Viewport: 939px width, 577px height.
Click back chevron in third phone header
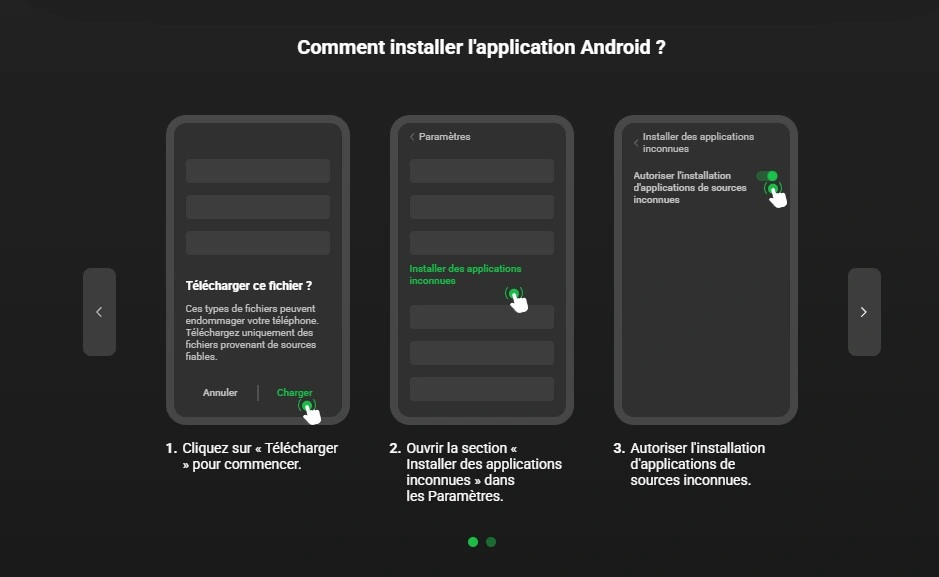tap(636, 143)
